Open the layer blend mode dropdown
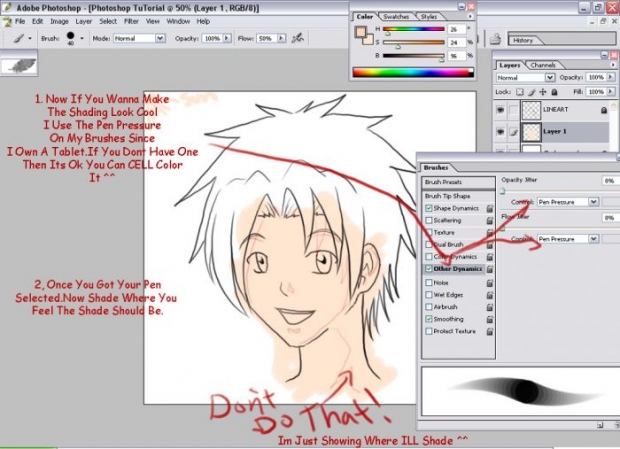 [x=525, y=77]
